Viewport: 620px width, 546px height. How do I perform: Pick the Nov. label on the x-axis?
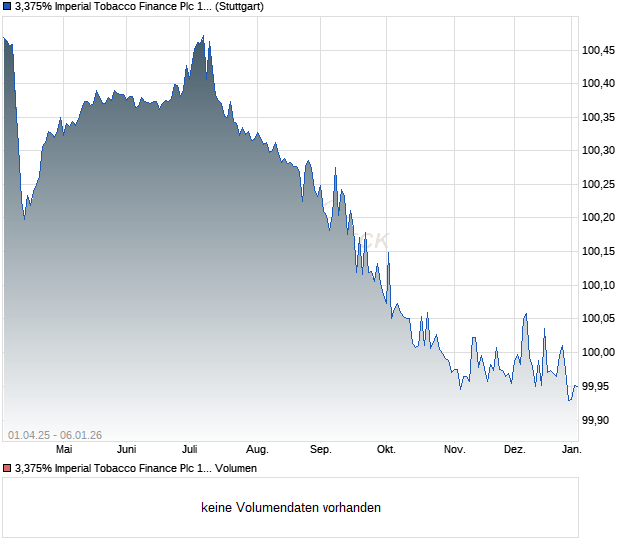455,449
